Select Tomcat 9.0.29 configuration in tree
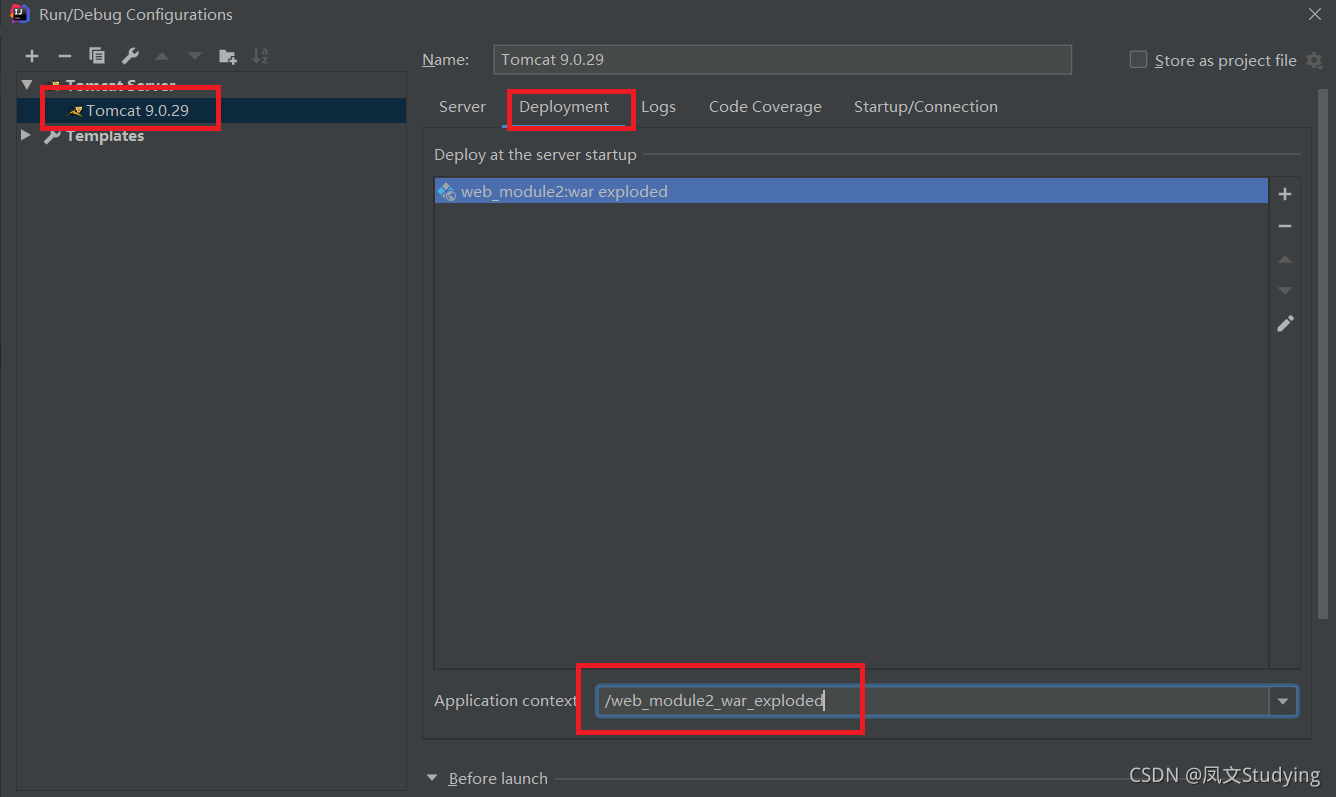The width and height of the screenshot is (1336, 797). pyautogui.click(x=211, y=110)
